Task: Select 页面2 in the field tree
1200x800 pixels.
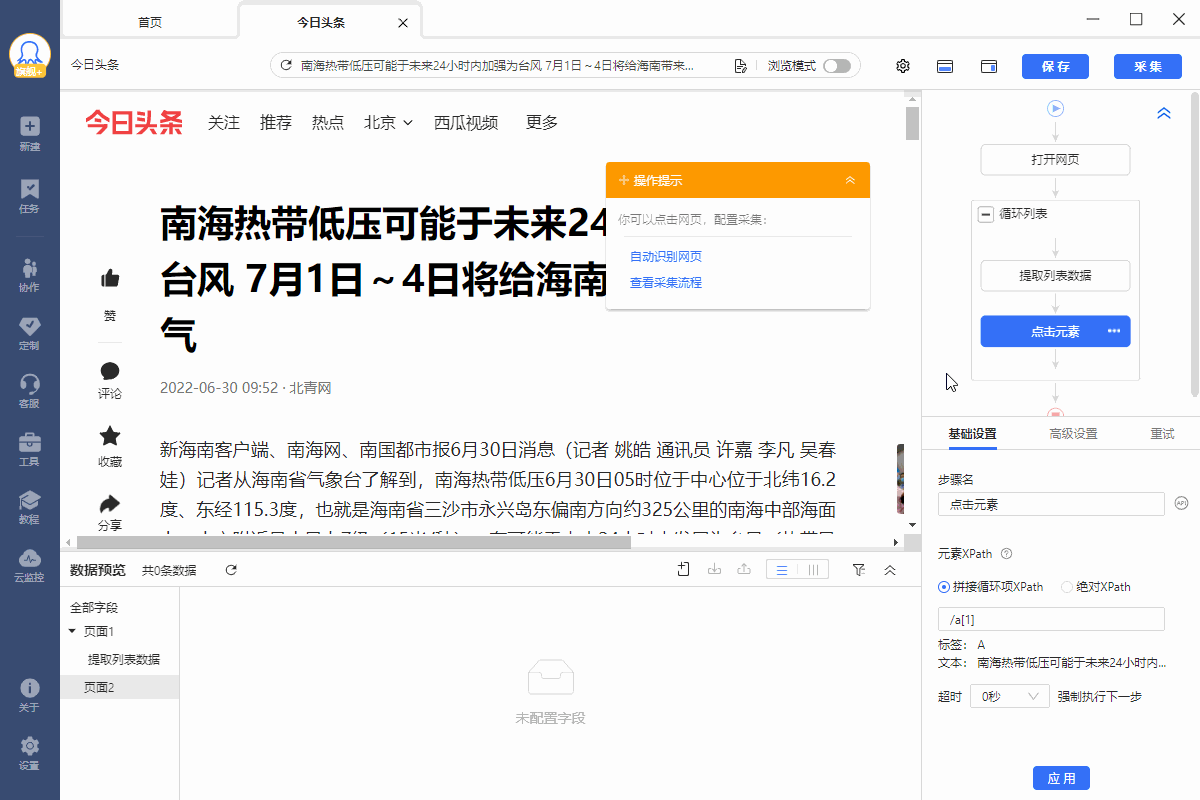Action: pyautogui.click(x=120, y=687)
